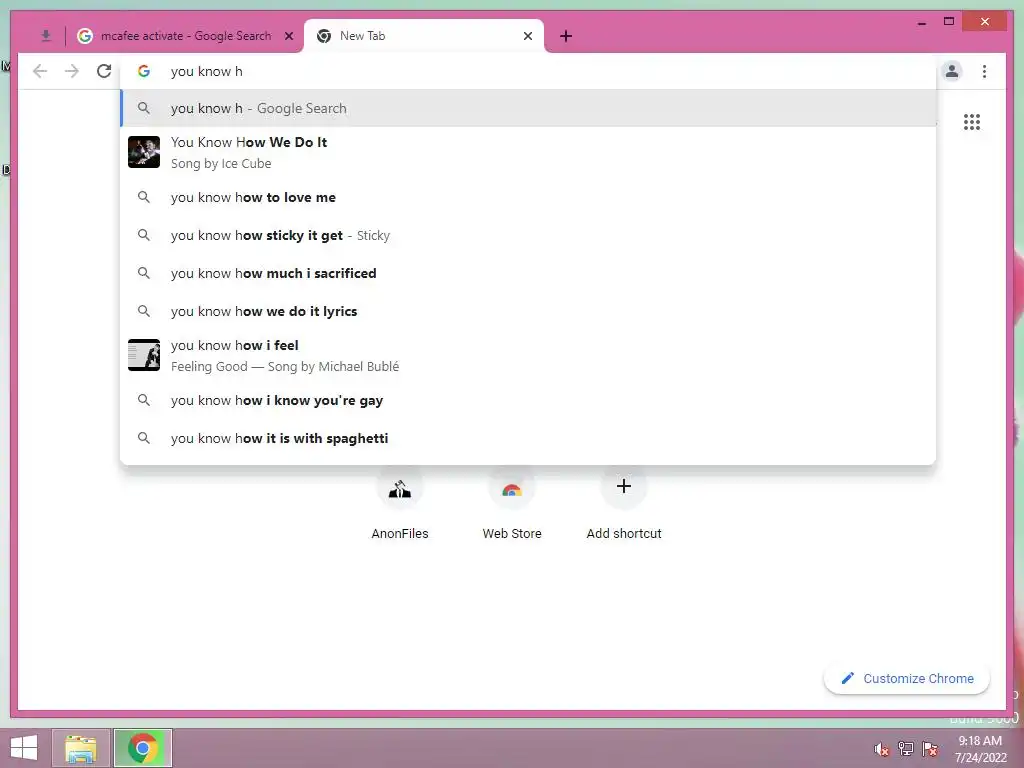
Task: Select 'you know how to love me' suggestion
Action: (x=528, y=197)
